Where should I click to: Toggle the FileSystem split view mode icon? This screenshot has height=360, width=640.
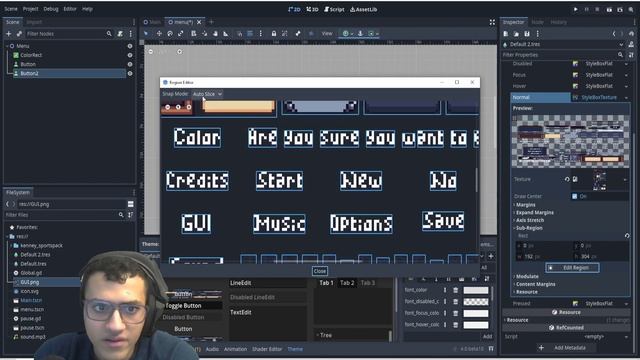point(131,204)
